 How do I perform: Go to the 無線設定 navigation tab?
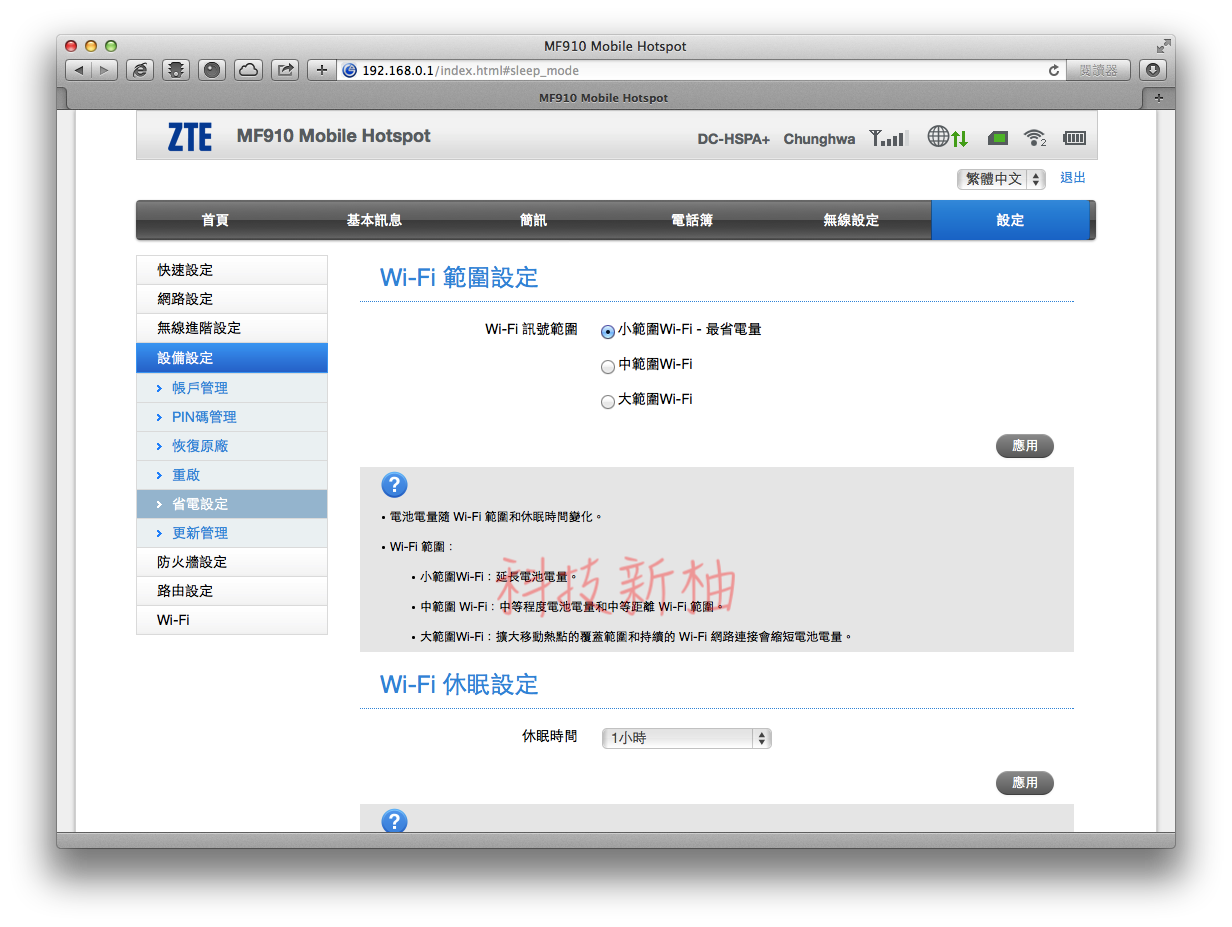pyautogui.click(x=851, y=220)
